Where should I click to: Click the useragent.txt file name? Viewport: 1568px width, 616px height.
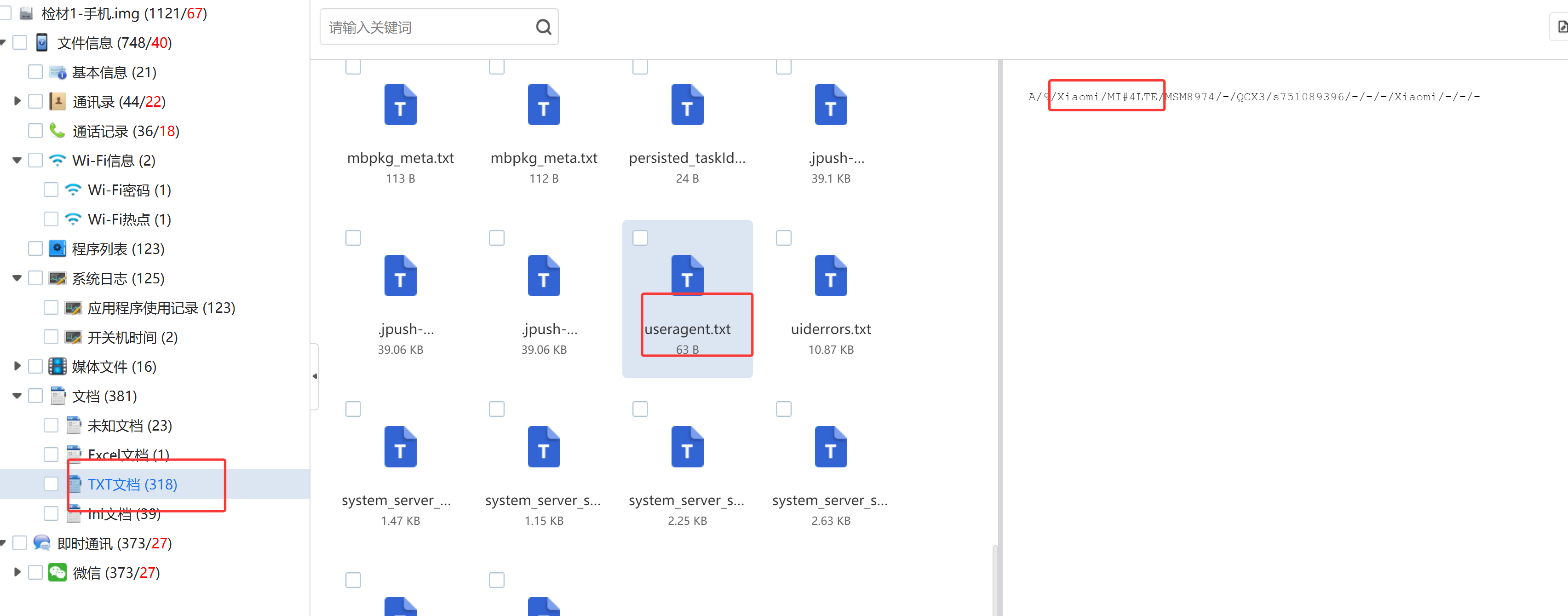[687, 328]
